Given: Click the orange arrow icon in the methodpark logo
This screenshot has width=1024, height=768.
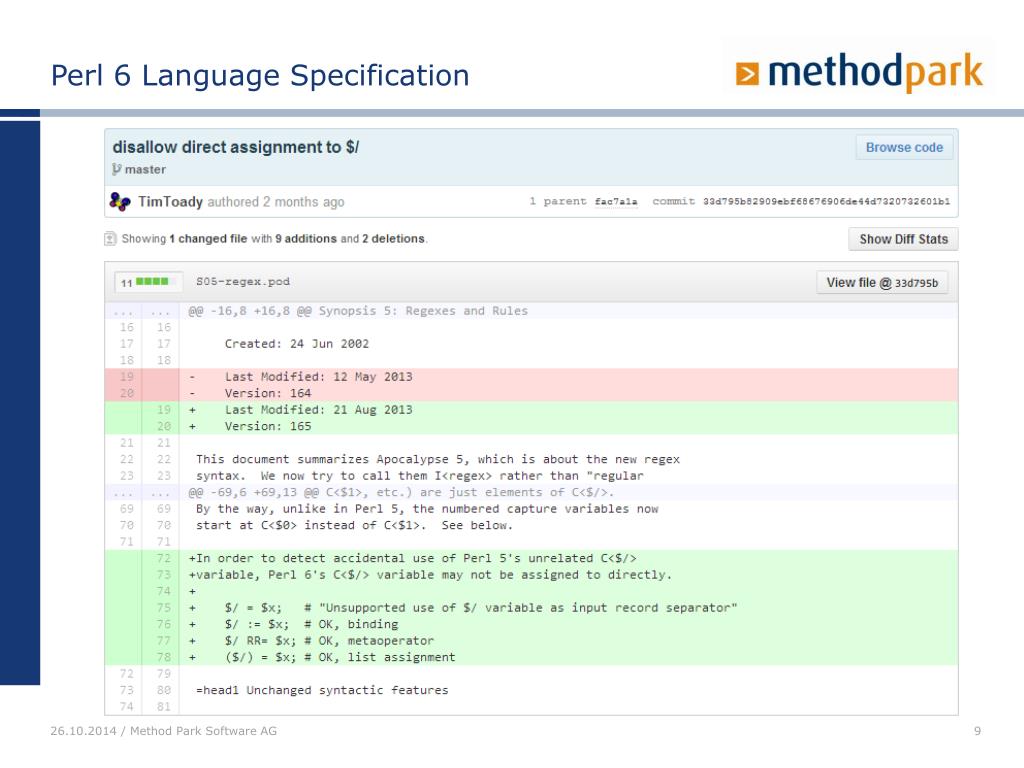Looking at the screenshot, I should click(747, 74).
